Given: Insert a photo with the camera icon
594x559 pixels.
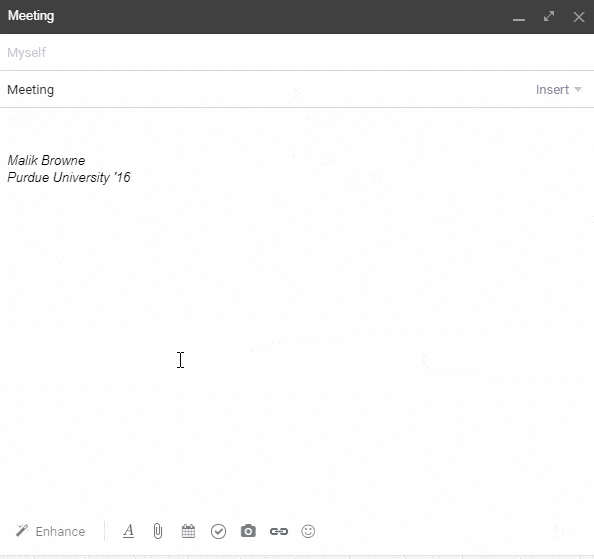Looking at the screenshot, I should pos(248,531).
